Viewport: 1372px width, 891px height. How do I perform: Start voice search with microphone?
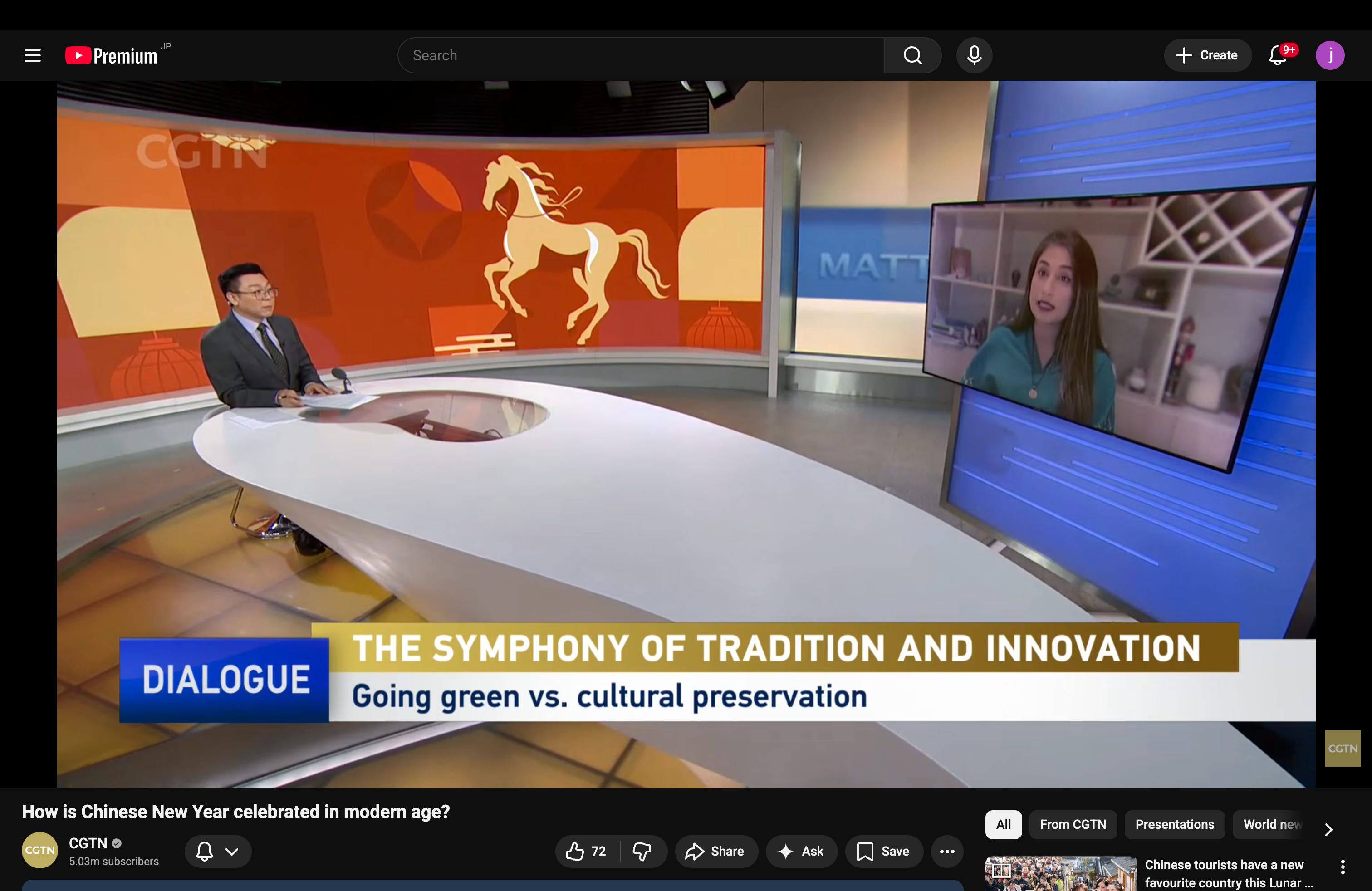click(x=974, y=55)
